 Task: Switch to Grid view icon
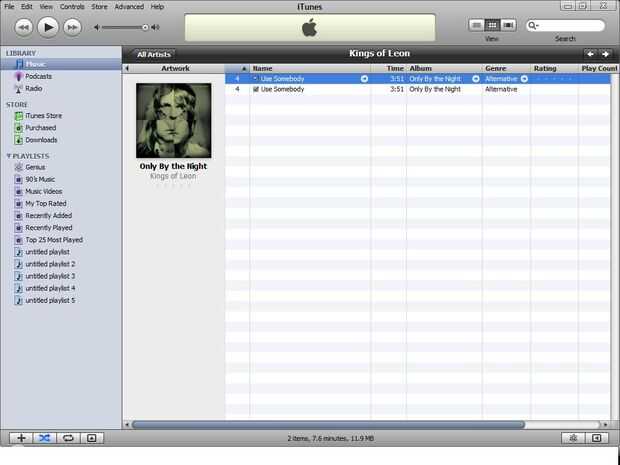pyautogui.click(x=492, y=26)
